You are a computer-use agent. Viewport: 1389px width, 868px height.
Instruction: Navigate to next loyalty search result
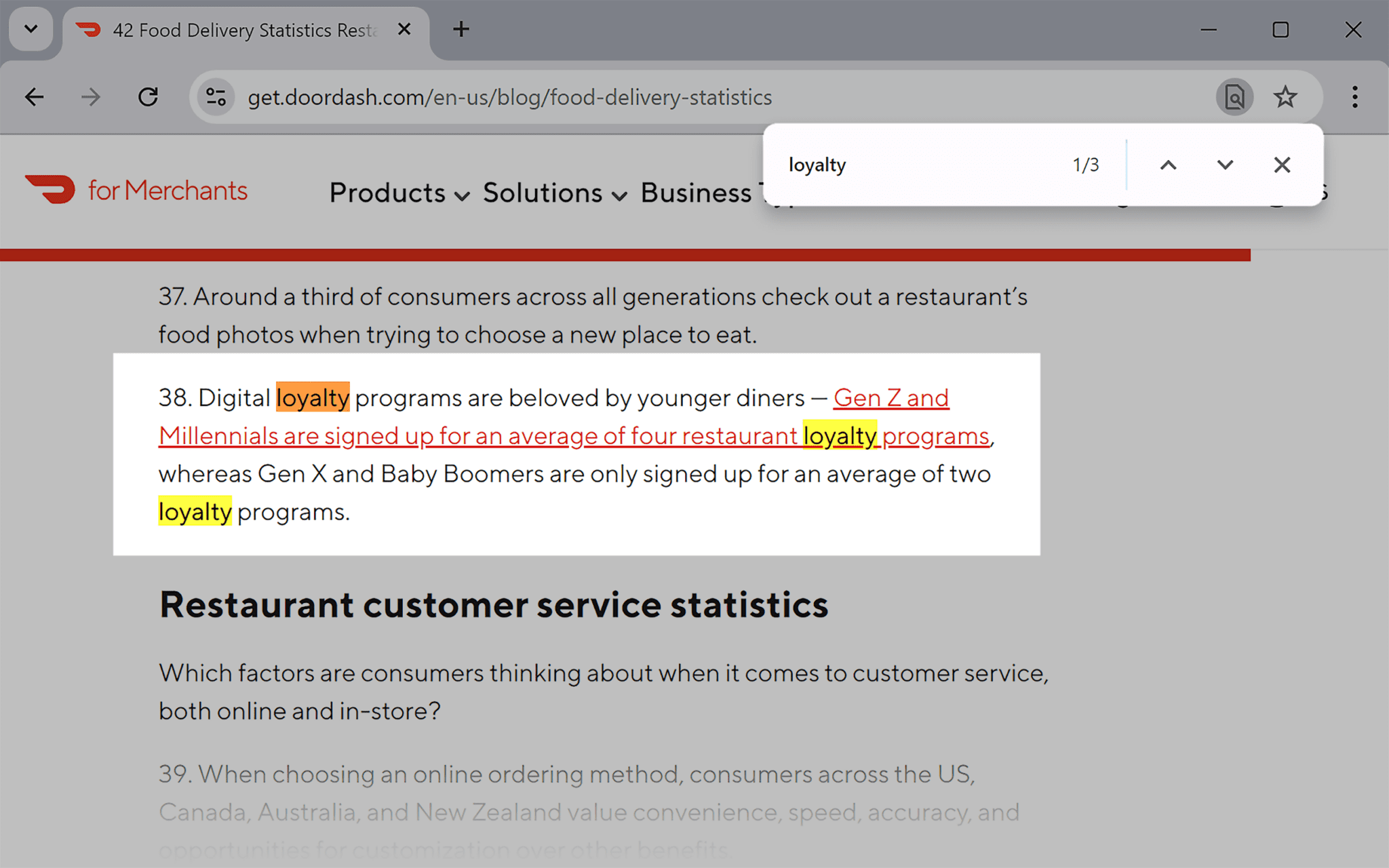[1223, 165]
